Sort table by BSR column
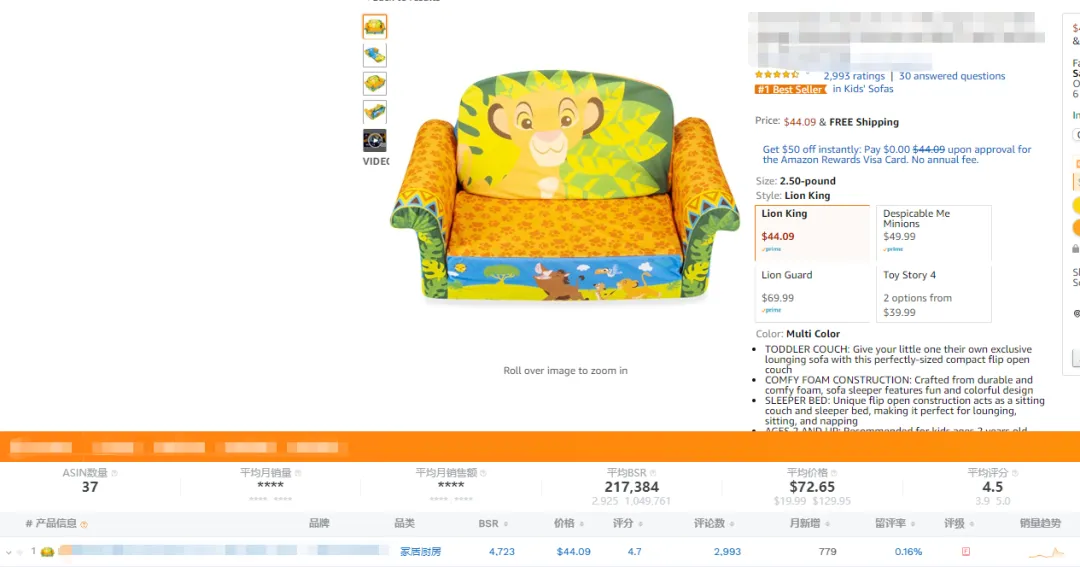The image size is (1080, 567). [493, 524]
